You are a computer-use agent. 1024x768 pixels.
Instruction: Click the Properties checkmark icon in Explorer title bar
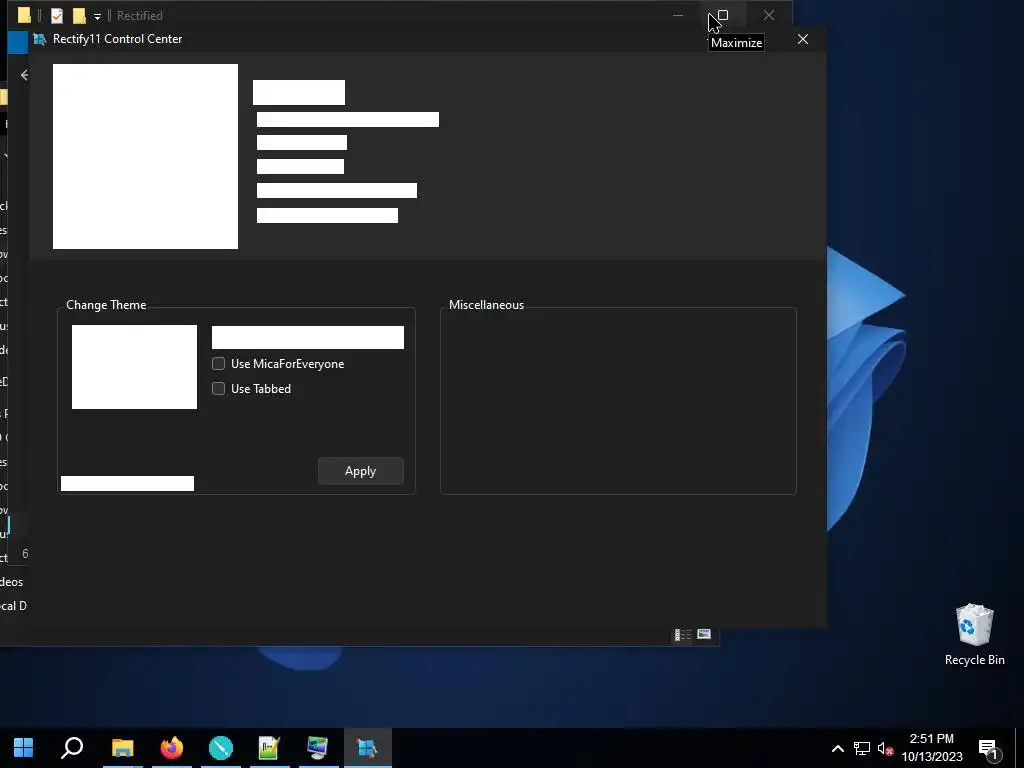(57, 15)
